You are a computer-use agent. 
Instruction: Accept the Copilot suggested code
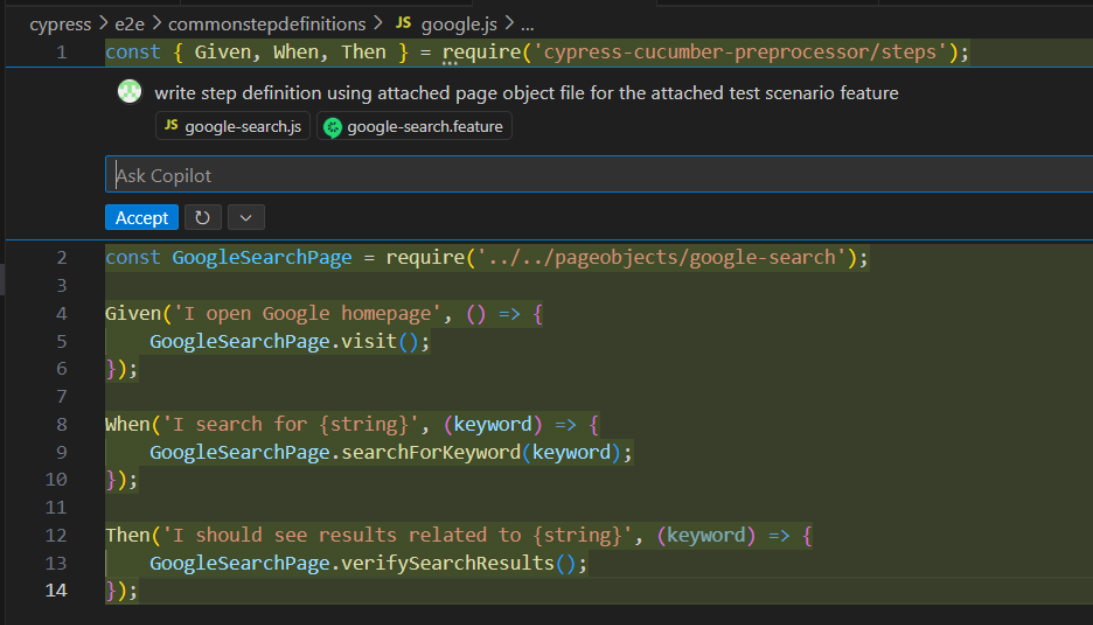pyautogui.click(x=142, y=217)
